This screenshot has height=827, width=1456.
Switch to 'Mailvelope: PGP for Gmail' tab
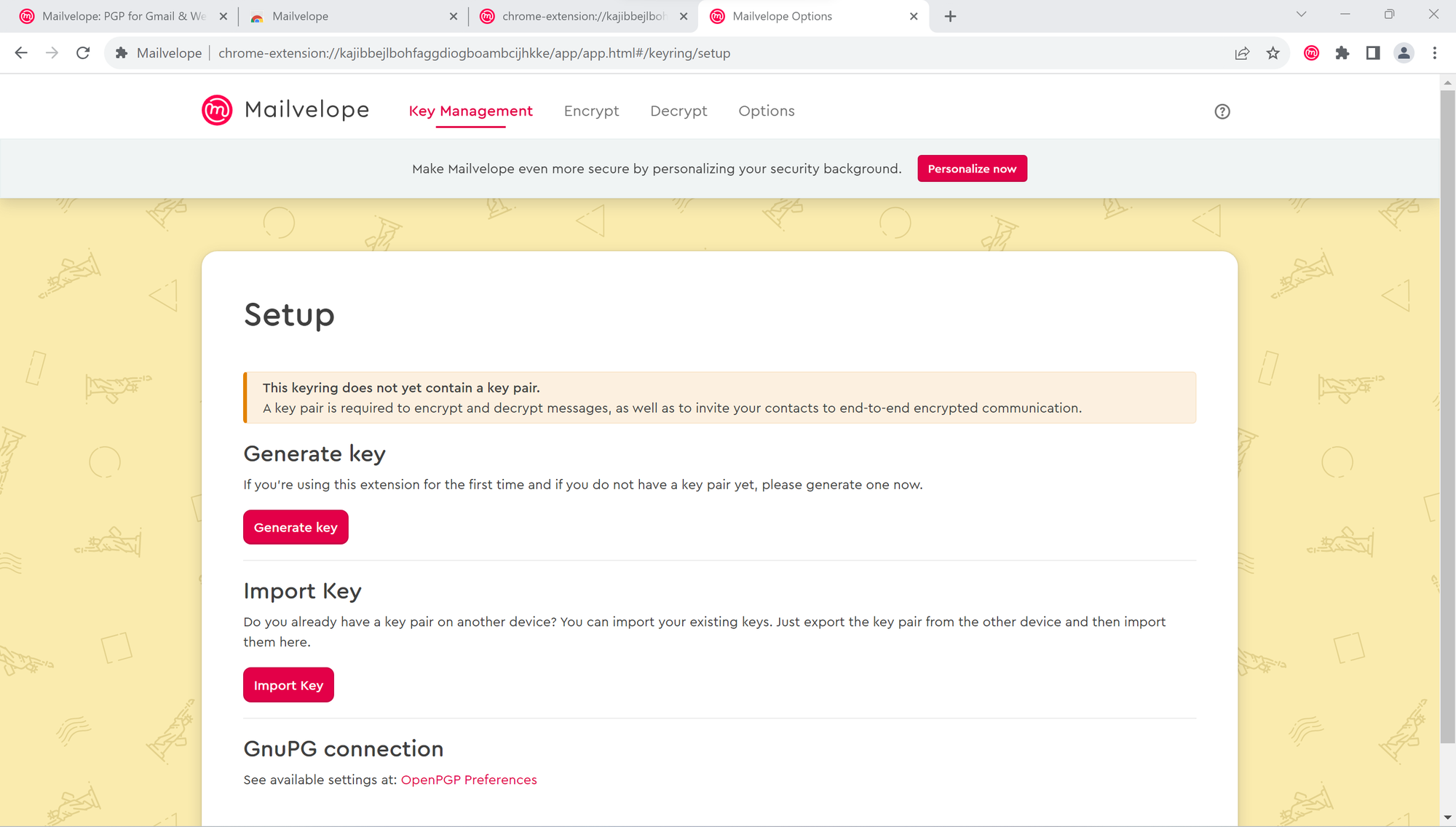[122, 16]
